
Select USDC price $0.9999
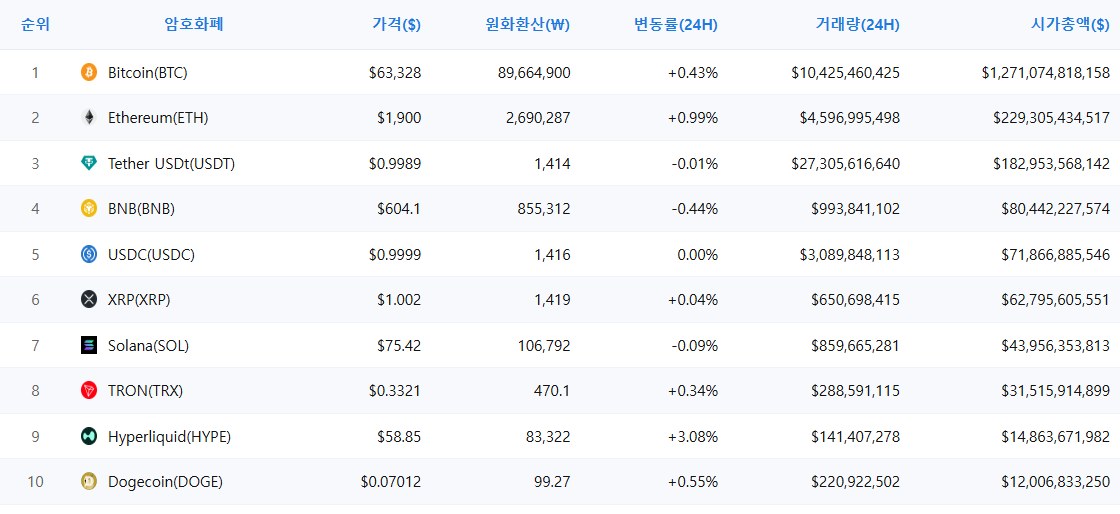(x=395, y=255)
